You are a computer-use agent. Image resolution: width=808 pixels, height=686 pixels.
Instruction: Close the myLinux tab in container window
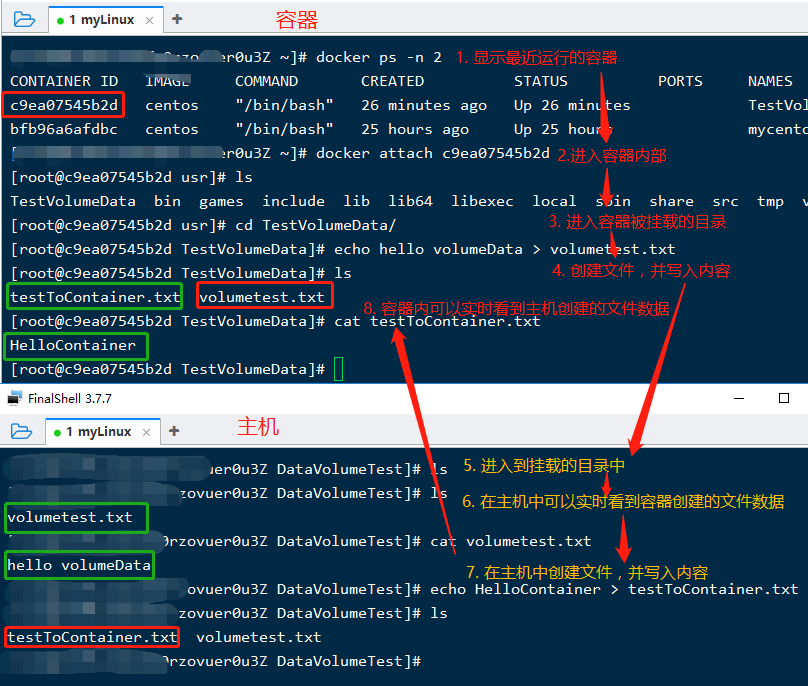(149, 21)
